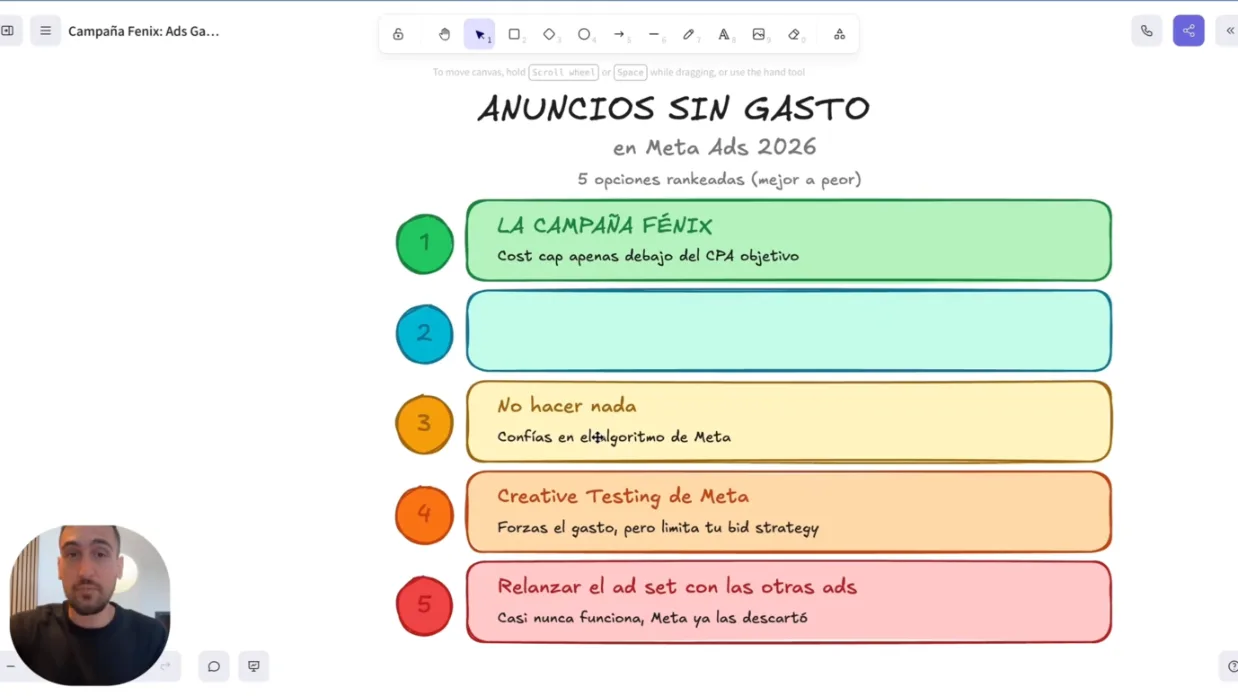Select 'Confías en el algoritmo de Meta' text
The width and height of the screenshot is (1238, 696).
pyautogui.click(x=614, y=437)
